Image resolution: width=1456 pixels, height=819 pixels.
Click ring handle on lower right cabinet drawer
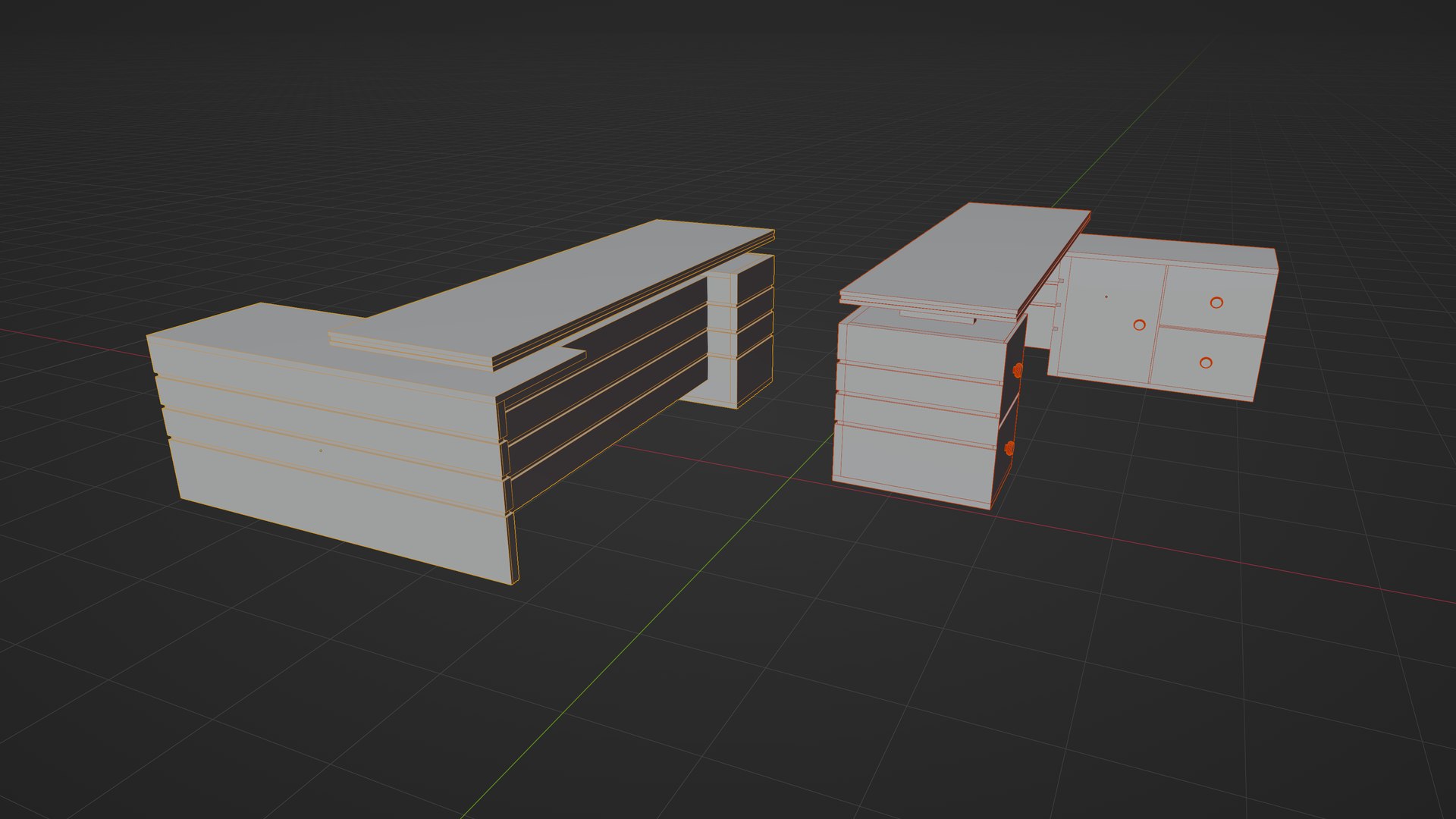pyautogui.click(x=1206, y=362)
